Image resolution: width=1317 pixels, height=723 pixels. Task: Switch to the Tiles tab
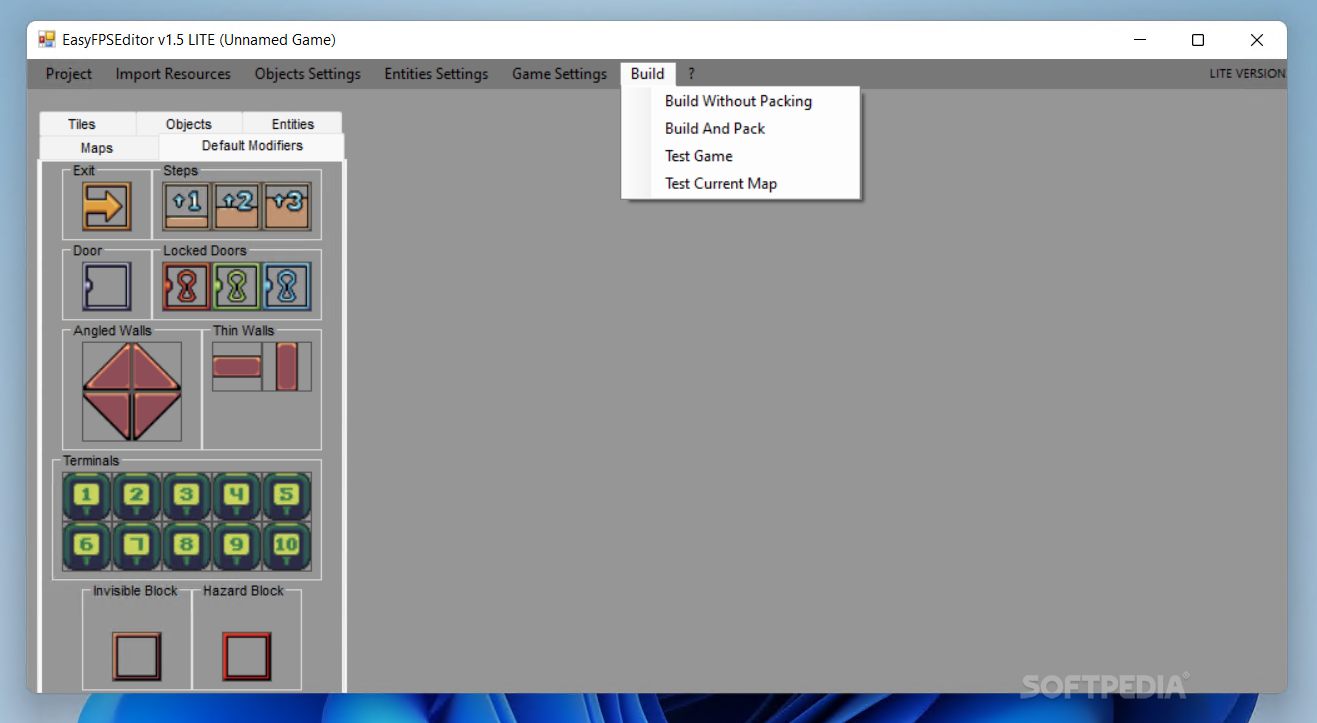tap(88, 124)
